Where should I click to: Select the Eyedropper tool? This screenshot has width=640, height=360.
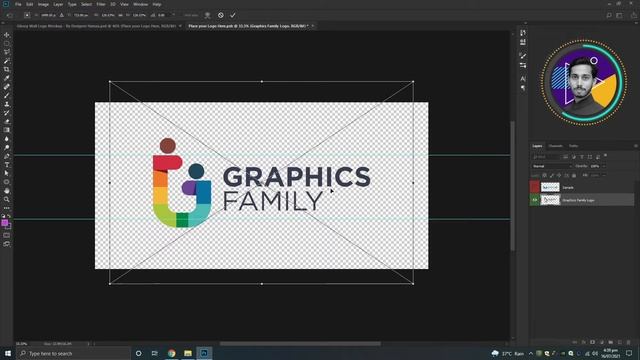tap(7, 78)
